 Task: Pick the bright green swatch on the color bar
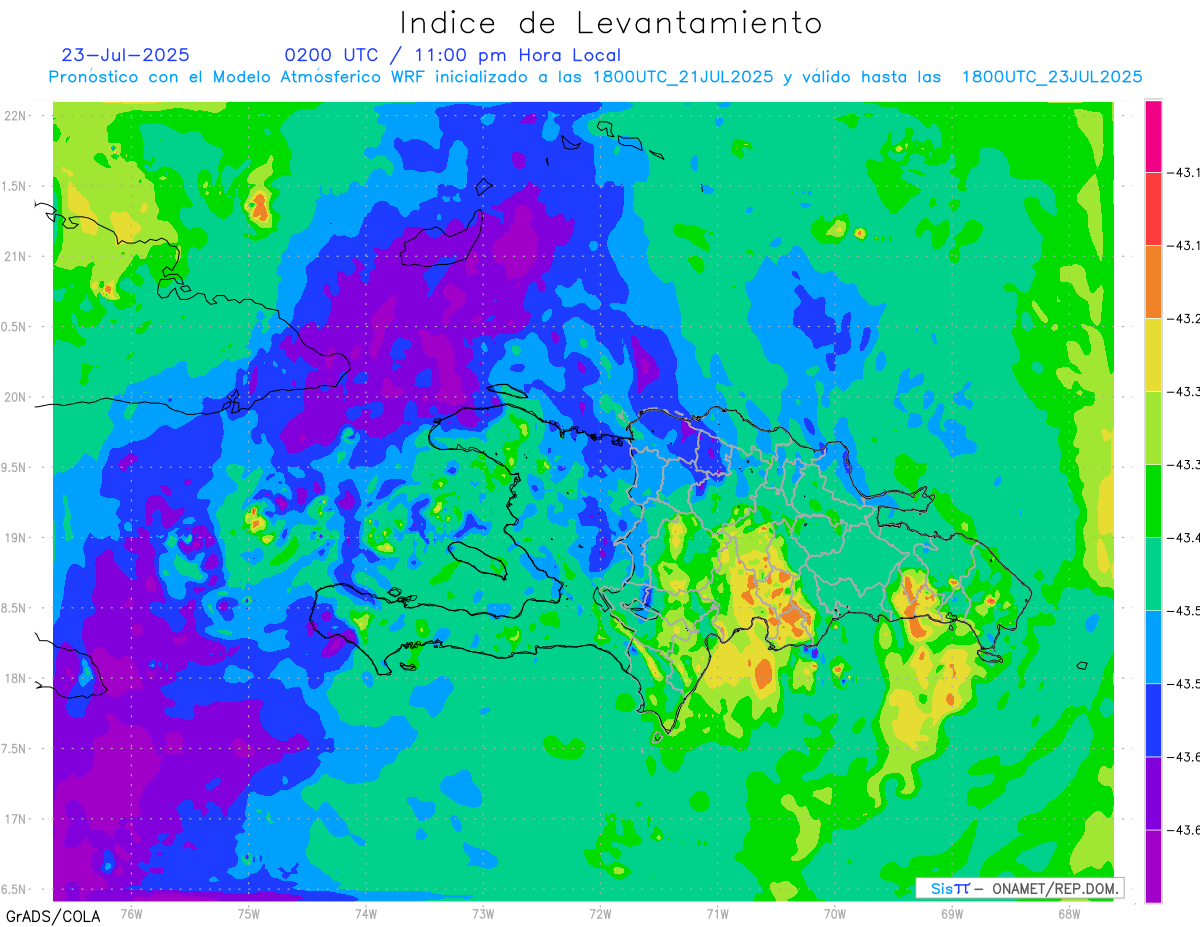1153,501
